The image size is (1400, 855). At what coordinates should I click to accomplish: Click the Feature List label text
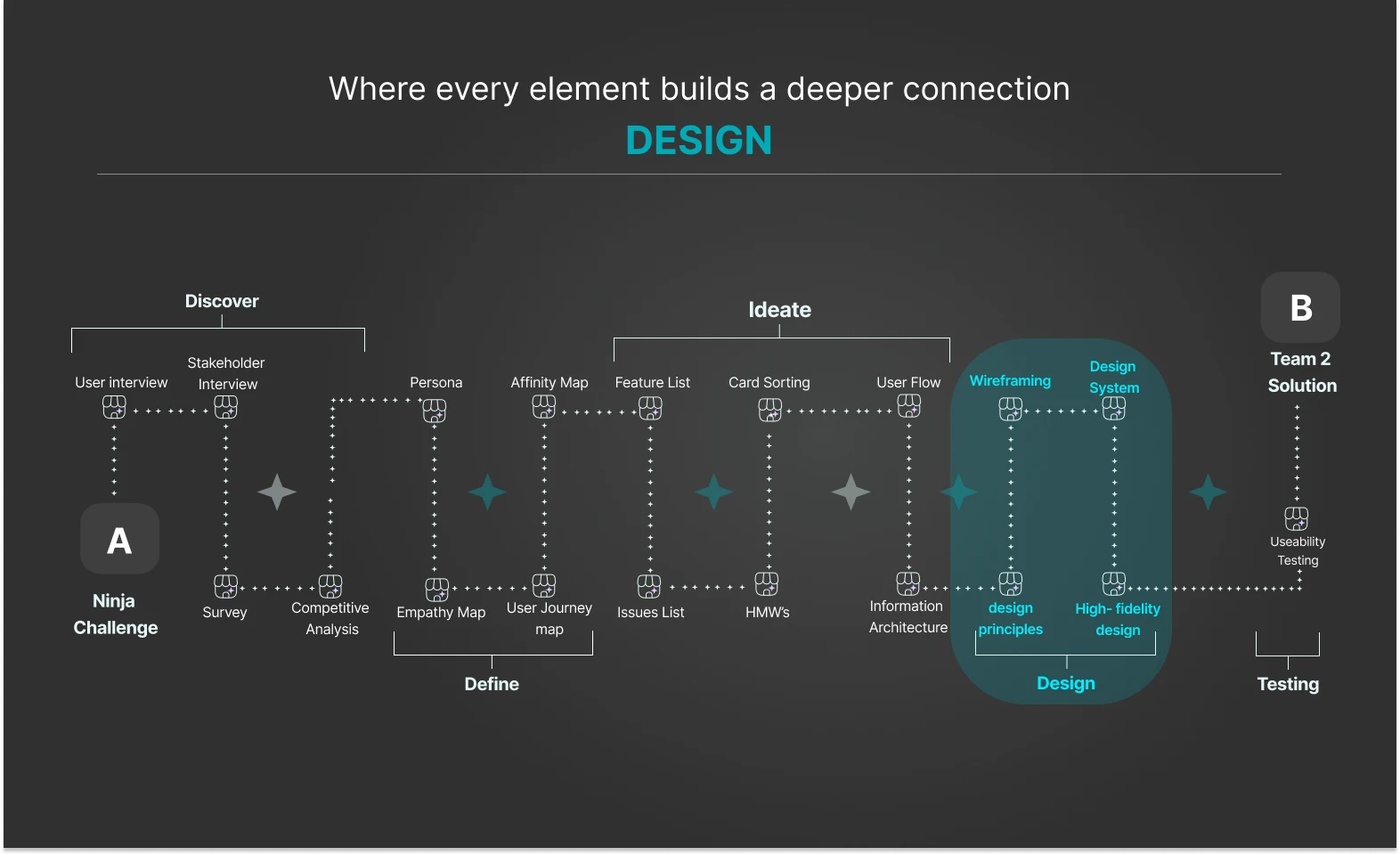coord(653,382)
